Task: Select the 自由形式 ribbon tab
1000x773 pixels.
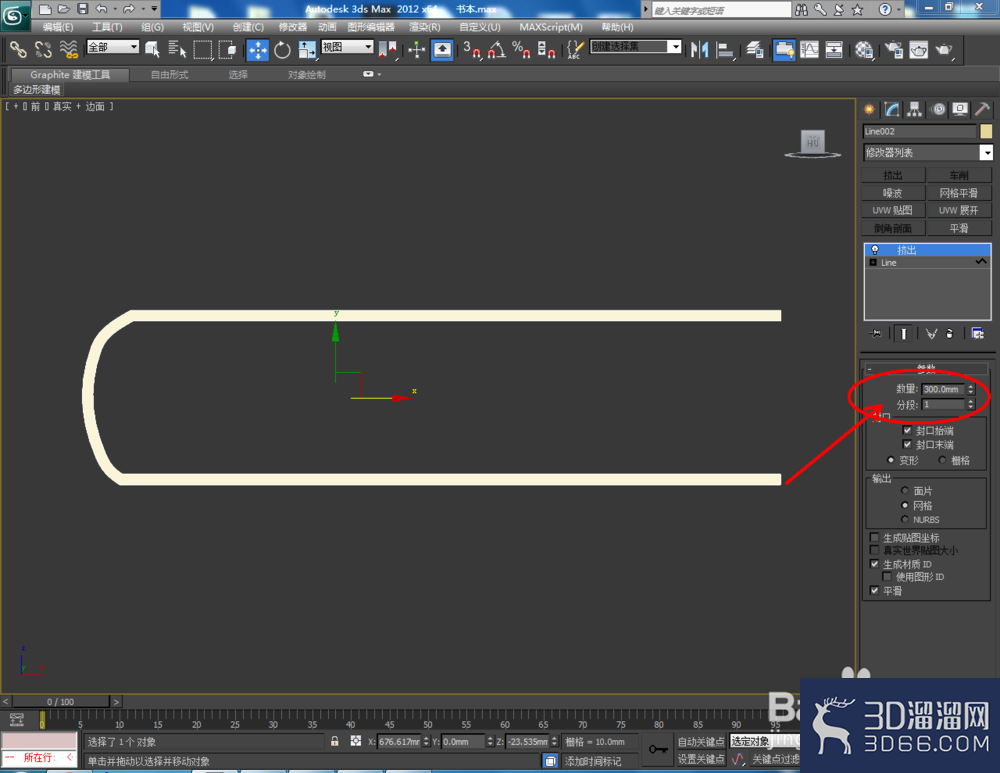Action: pyautogui.click(x=170, y=75)
